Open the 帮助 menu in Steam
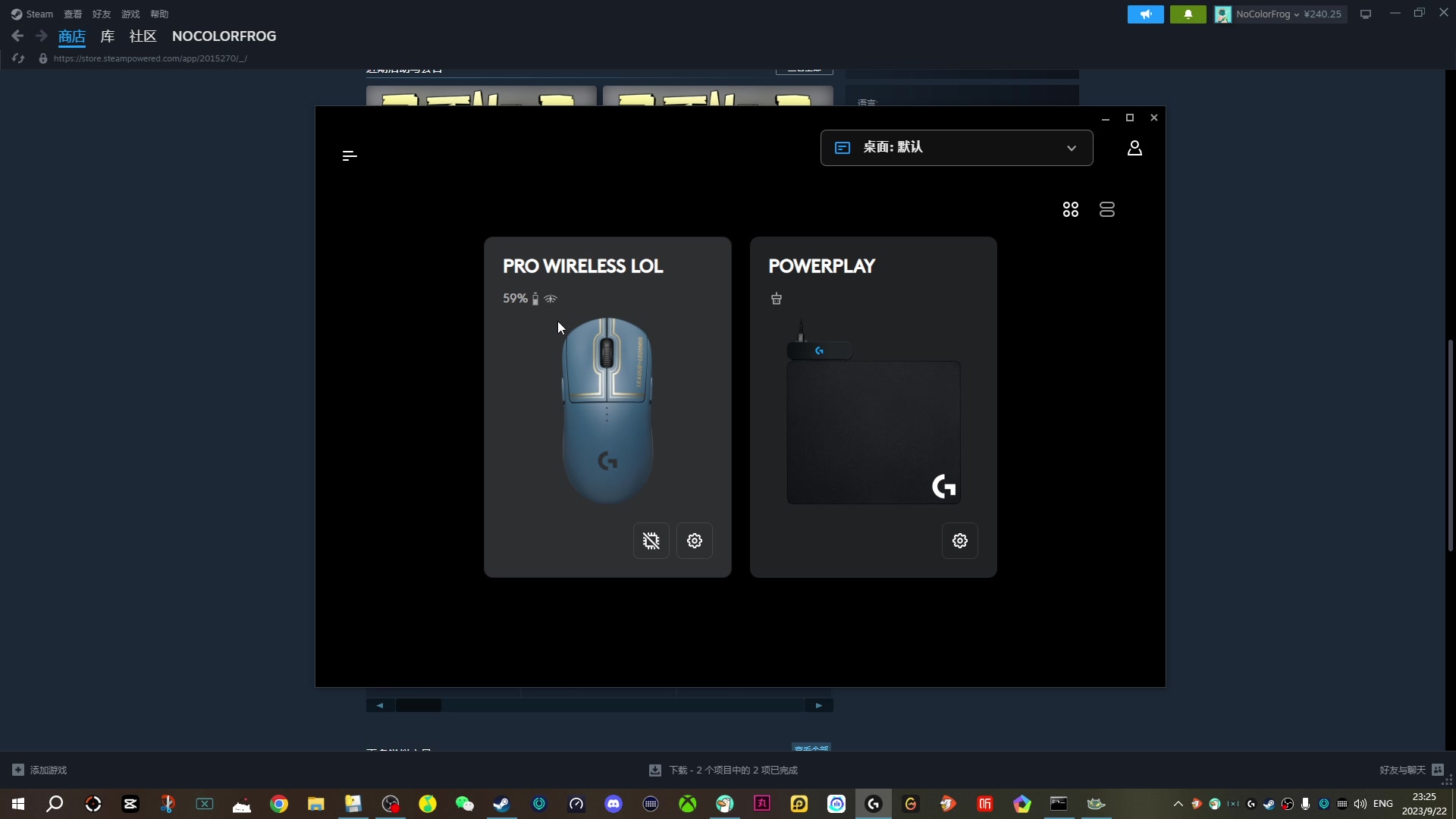This screenshot has height=819, width=1456. click(159, 14)
